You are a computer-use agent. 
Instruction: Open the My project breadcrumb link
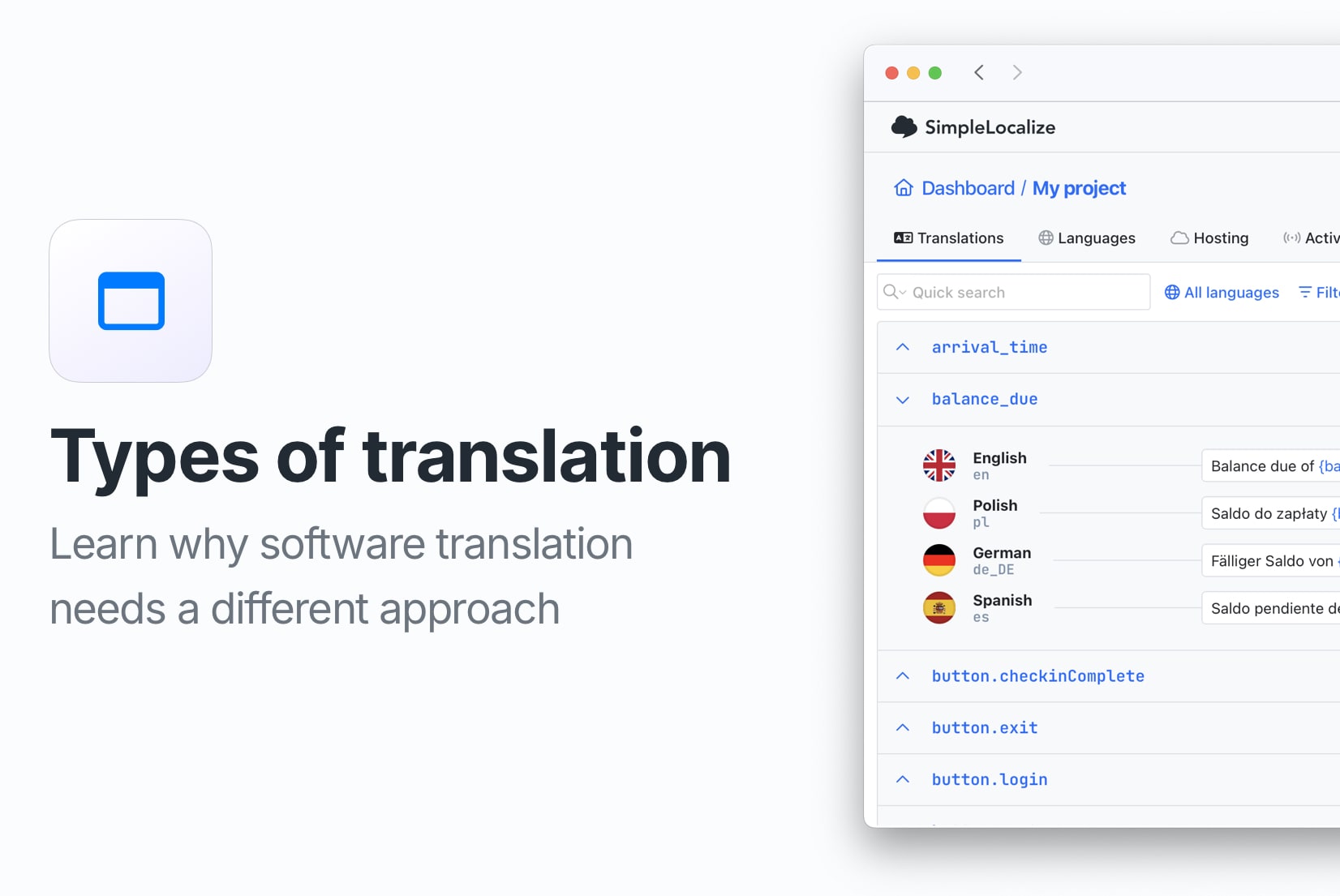[x=1079, y=188]
